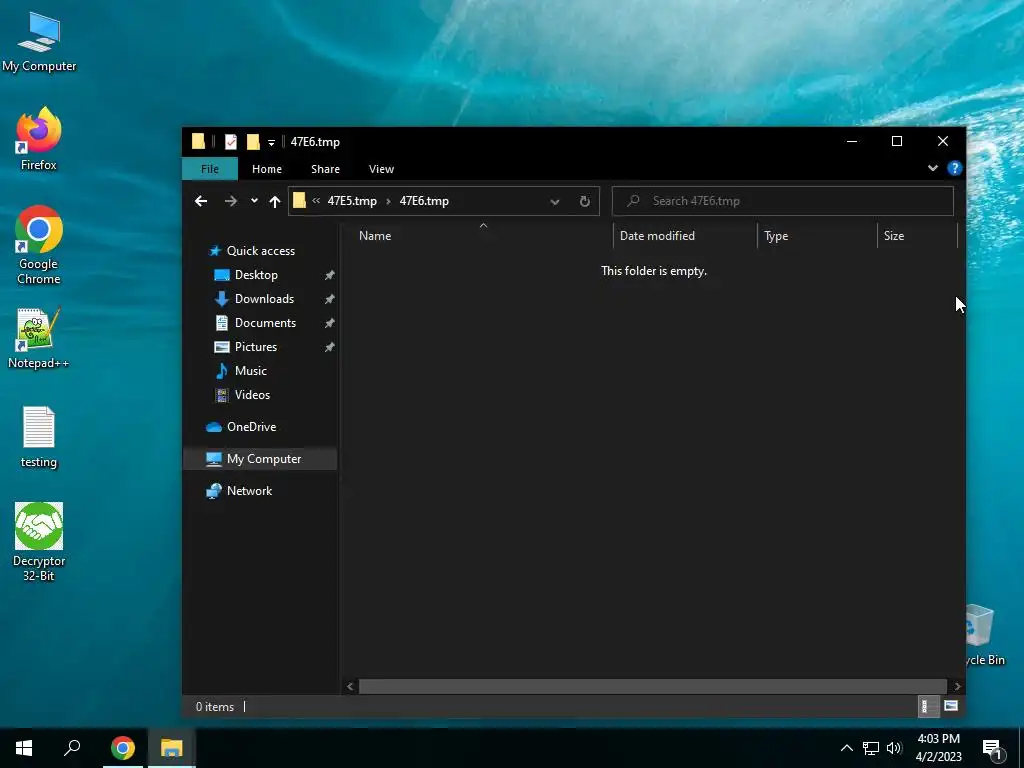The image size is (1024, 768).
Task: Select the Decryptor 32-Bit desktop icon
Action: click(x=39, y=541)
